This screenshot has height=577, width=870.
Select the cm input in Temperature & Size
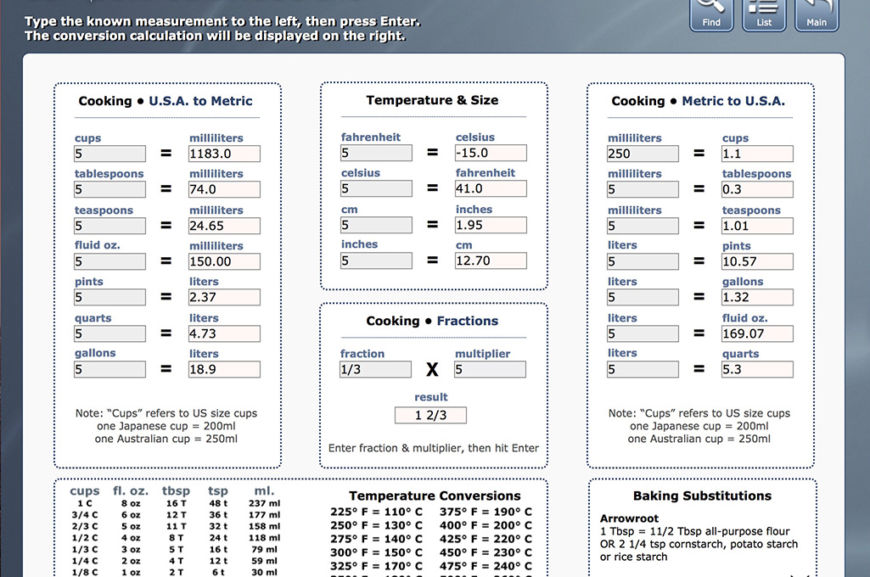(x=376, y=225)
